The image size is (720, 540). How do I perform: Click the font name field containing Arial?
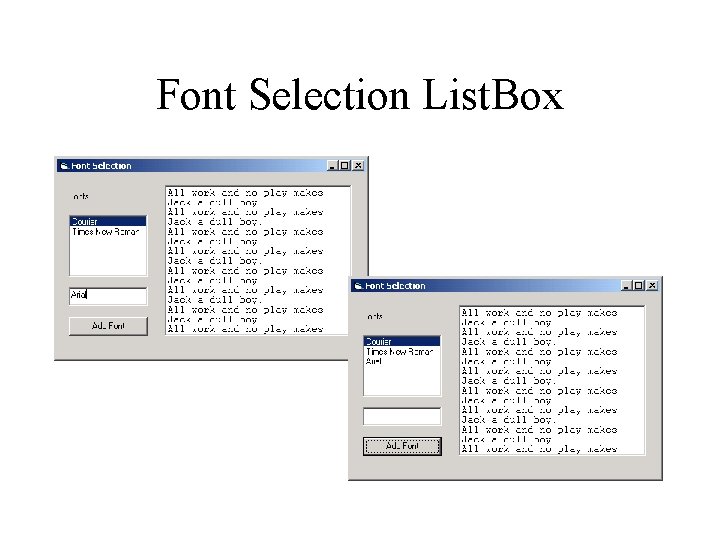point(108,296)
